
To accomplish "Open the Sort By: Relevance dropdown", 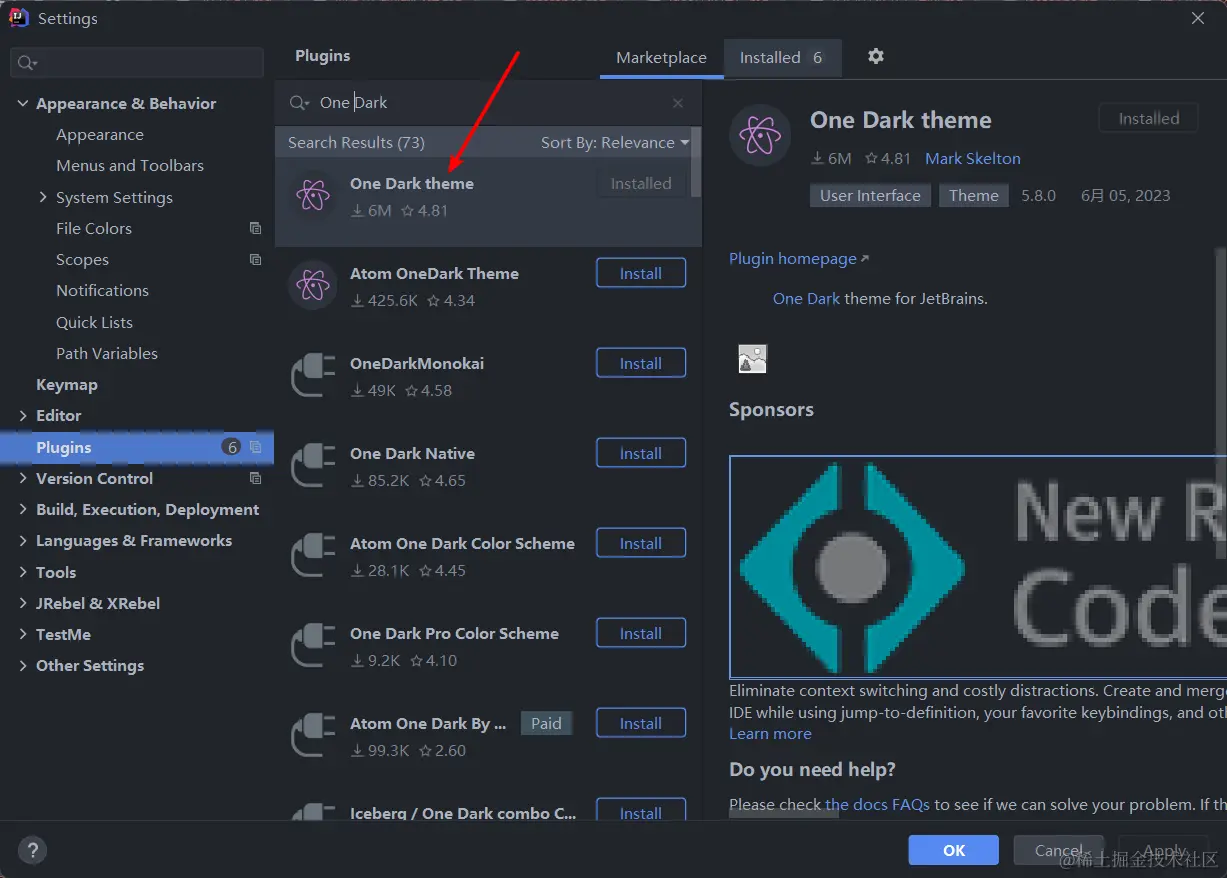I will (615, 142).
